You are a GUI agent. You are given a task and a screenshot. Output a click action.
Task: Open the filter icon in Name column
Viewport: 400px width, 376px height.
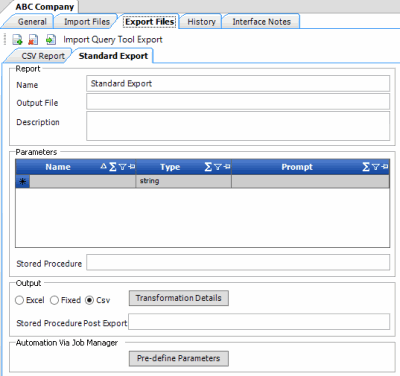(122, 167)
